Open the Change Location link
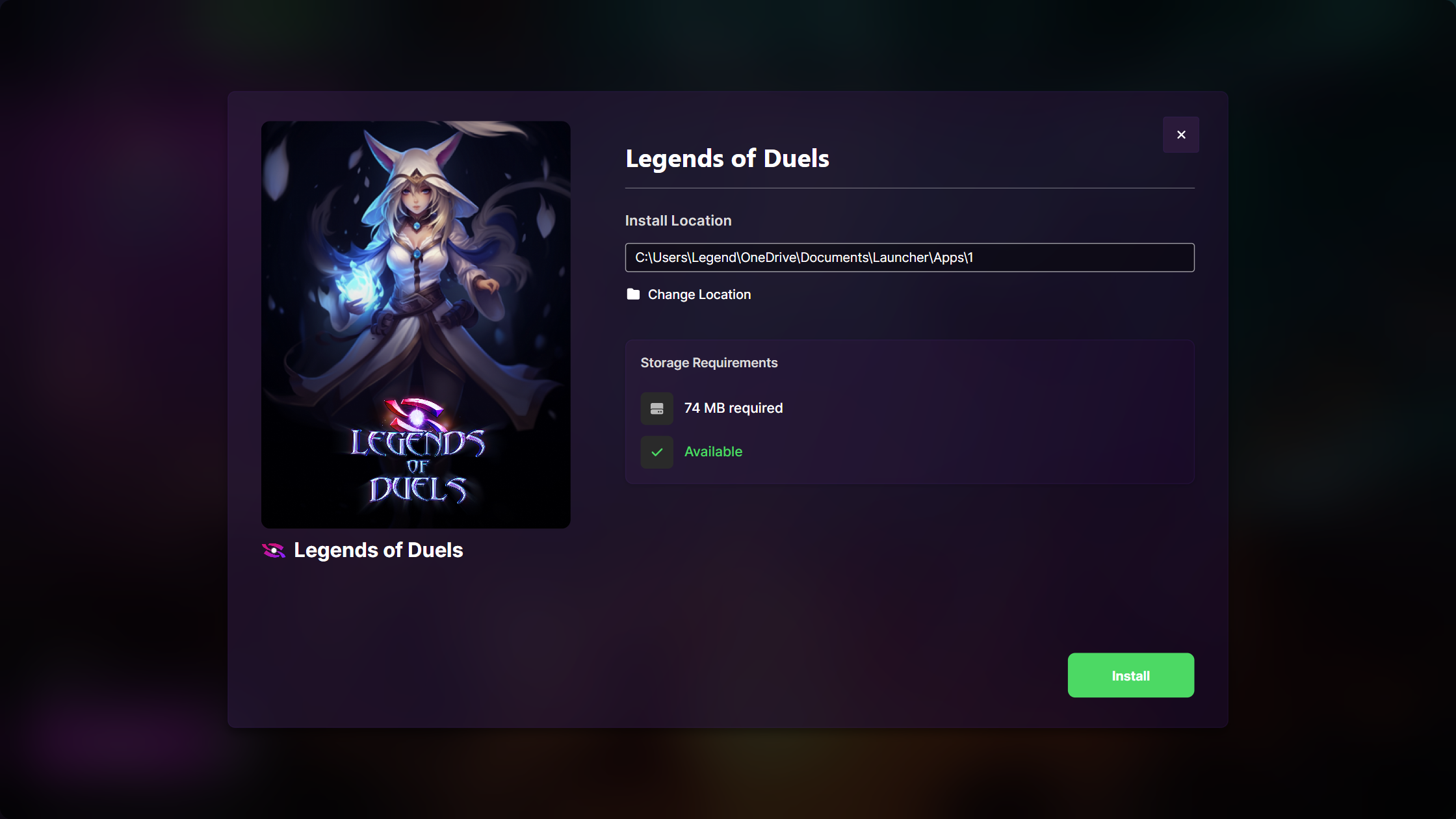This screenshot has width=1456, height=819. coord(699,294)
